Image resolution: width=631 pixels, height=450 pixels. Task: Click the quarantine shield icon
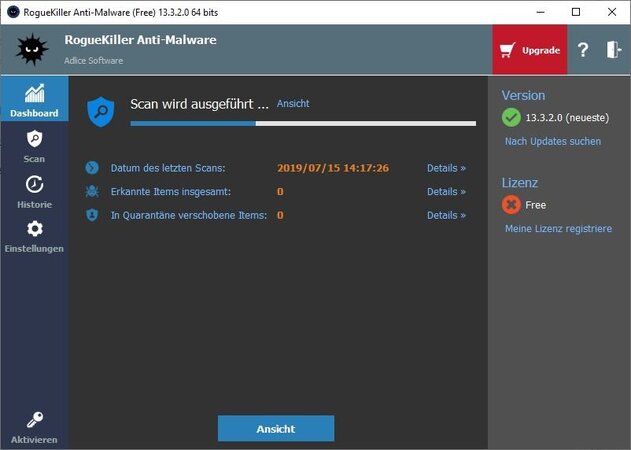(x=92, y=215)
